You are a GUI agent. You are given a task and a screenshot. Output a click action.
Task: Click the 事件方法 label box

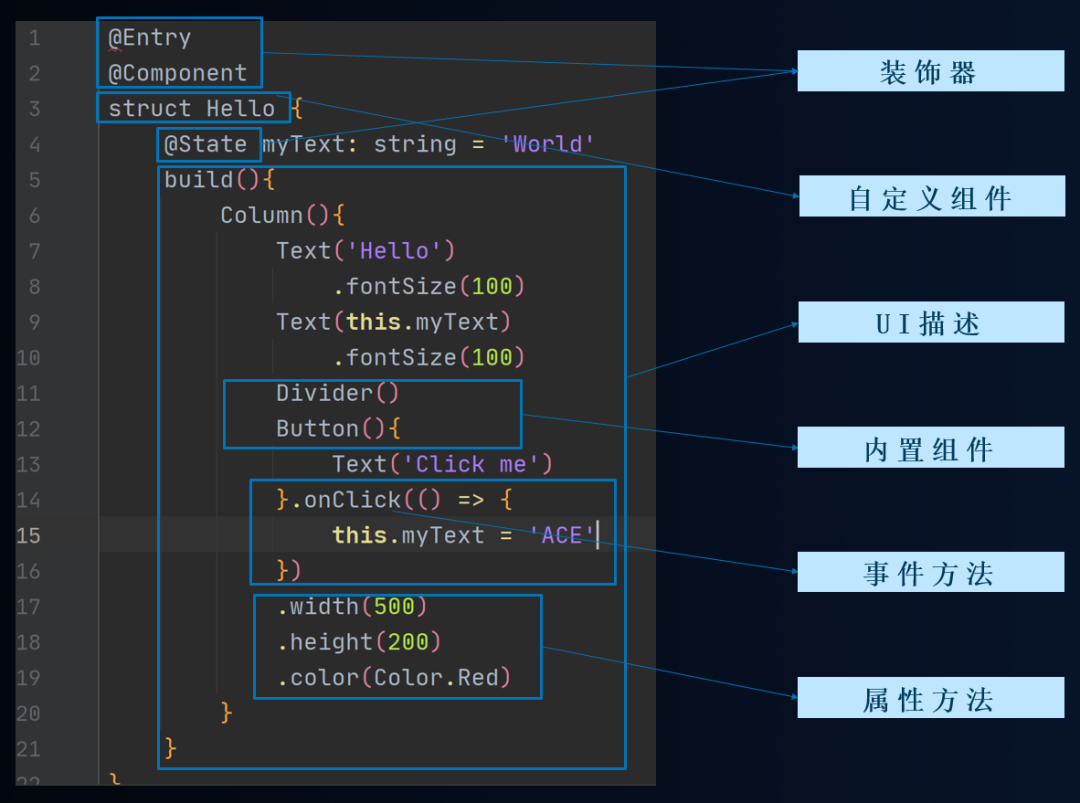931,572
